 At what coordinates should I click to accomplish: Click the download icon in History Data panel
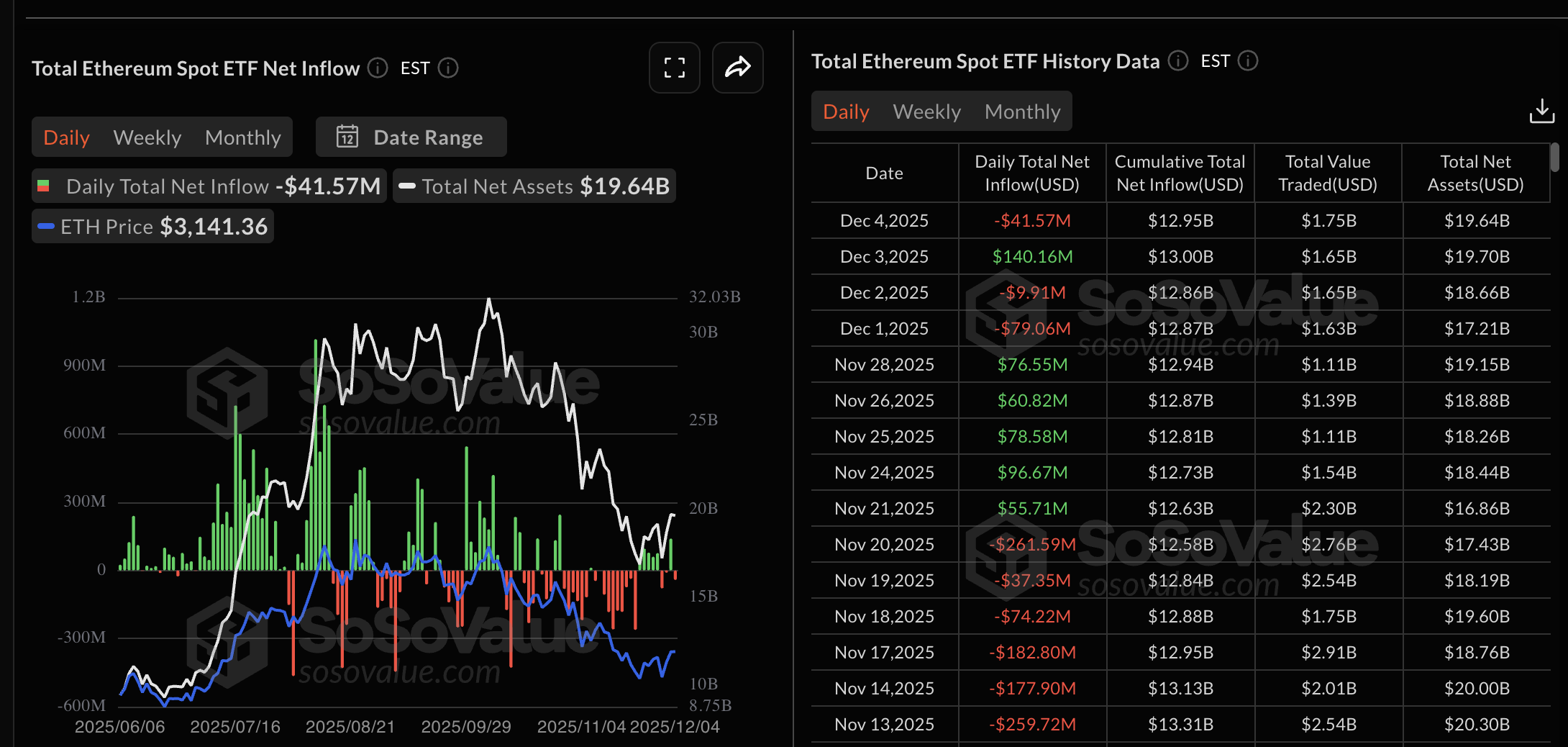[1543, 110]
